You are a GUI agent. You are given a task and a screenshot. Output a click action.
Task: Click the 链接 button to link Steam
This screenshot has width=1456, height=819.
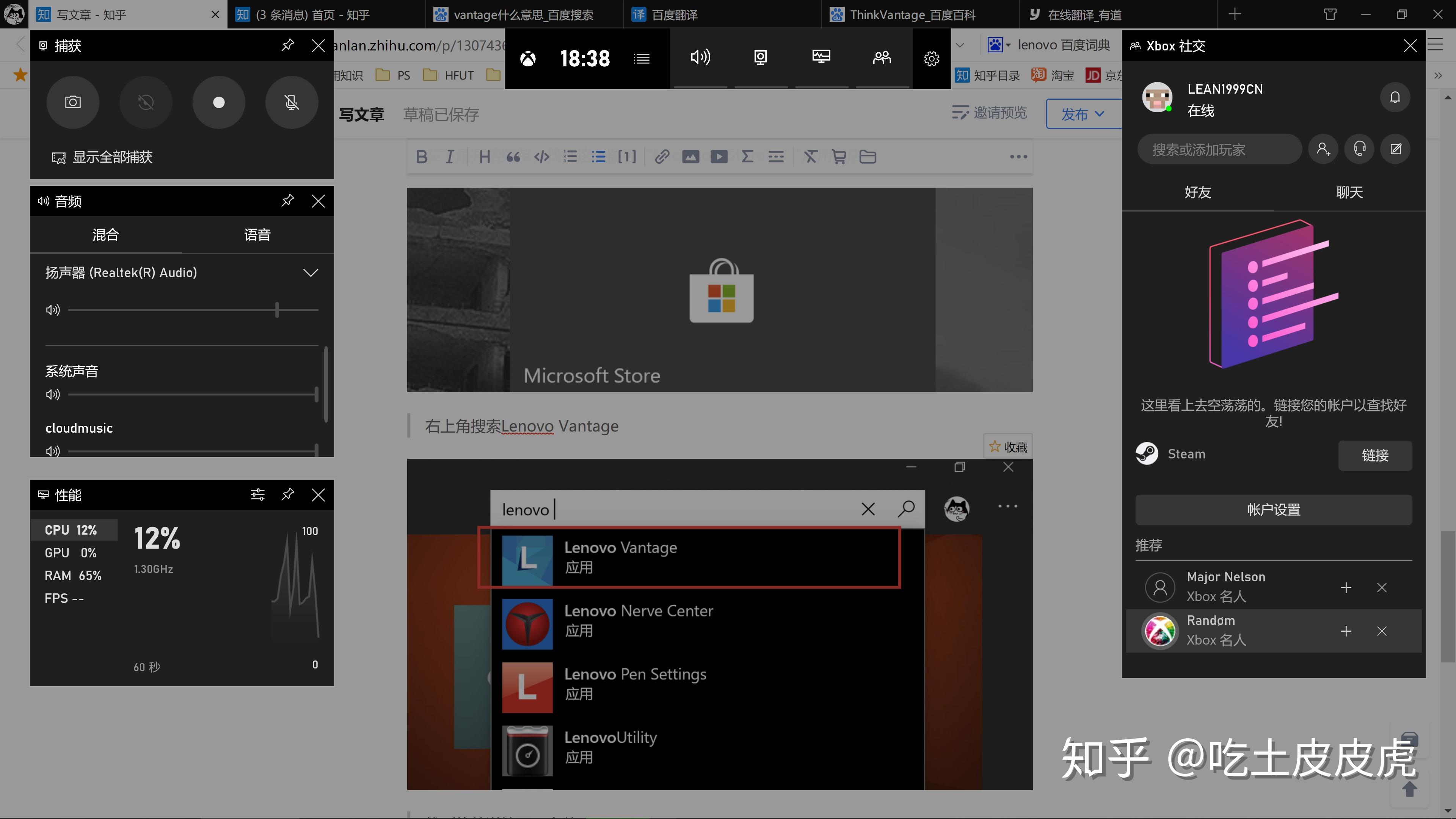pyautogui.click(x=1374, y=455)
